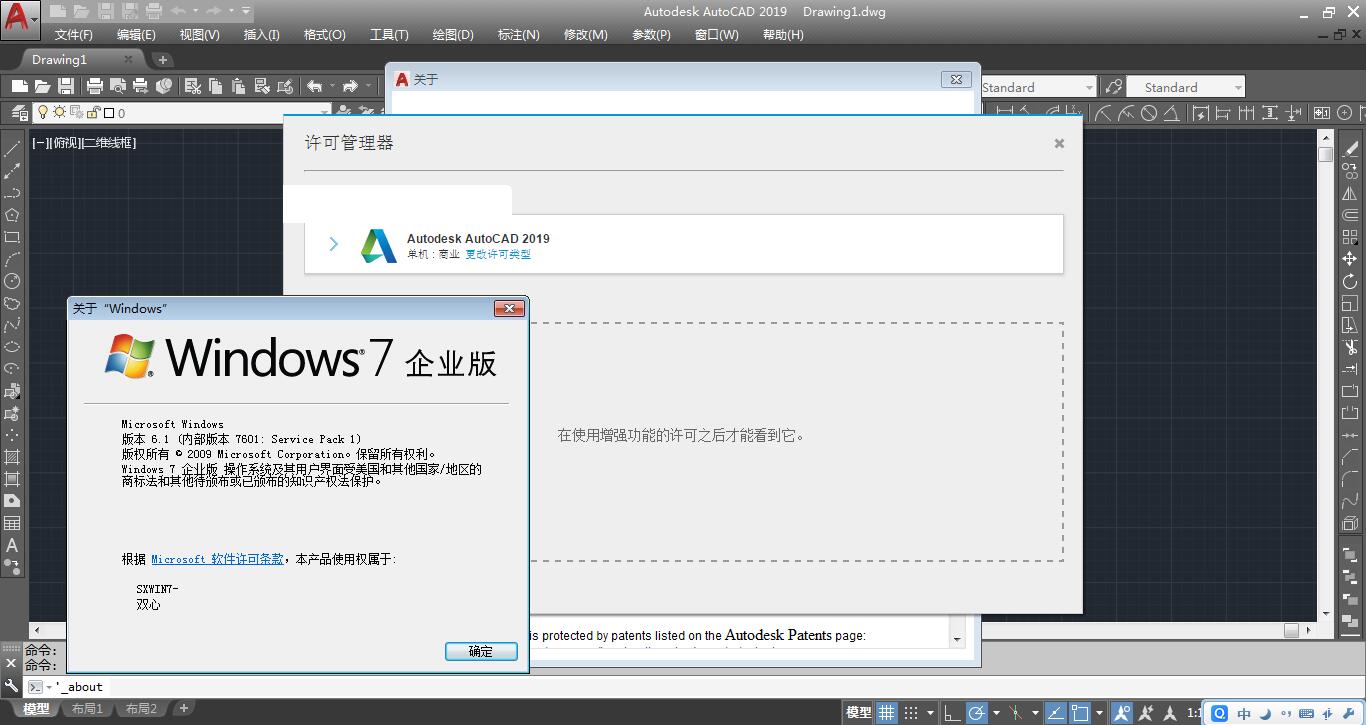Click the [-][俯视][二维线框] viewport controls label
The image size is (1366, 725).
point(84,143)
